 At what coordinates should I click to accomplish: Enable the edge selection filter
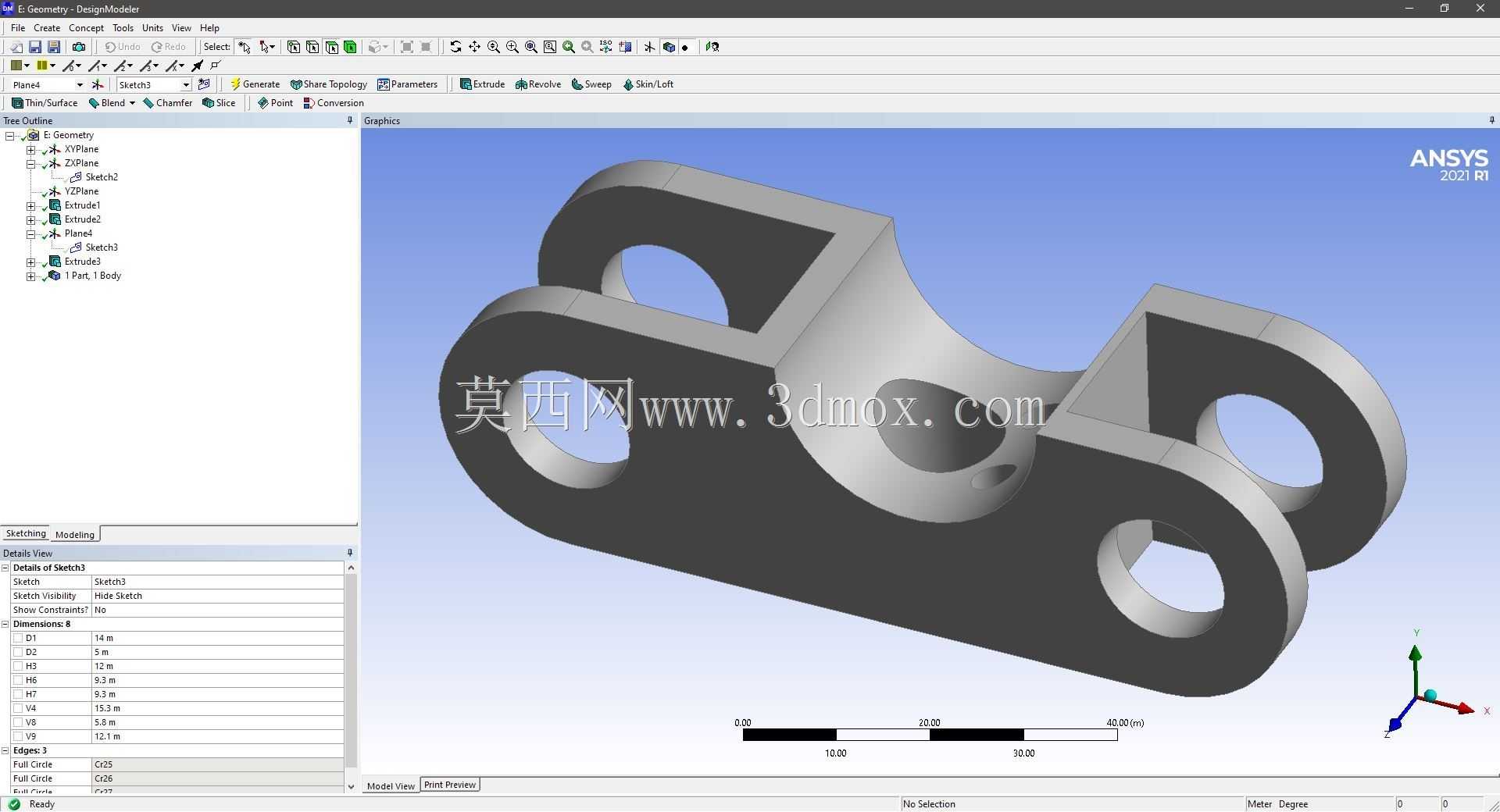(x=312, y=47)
